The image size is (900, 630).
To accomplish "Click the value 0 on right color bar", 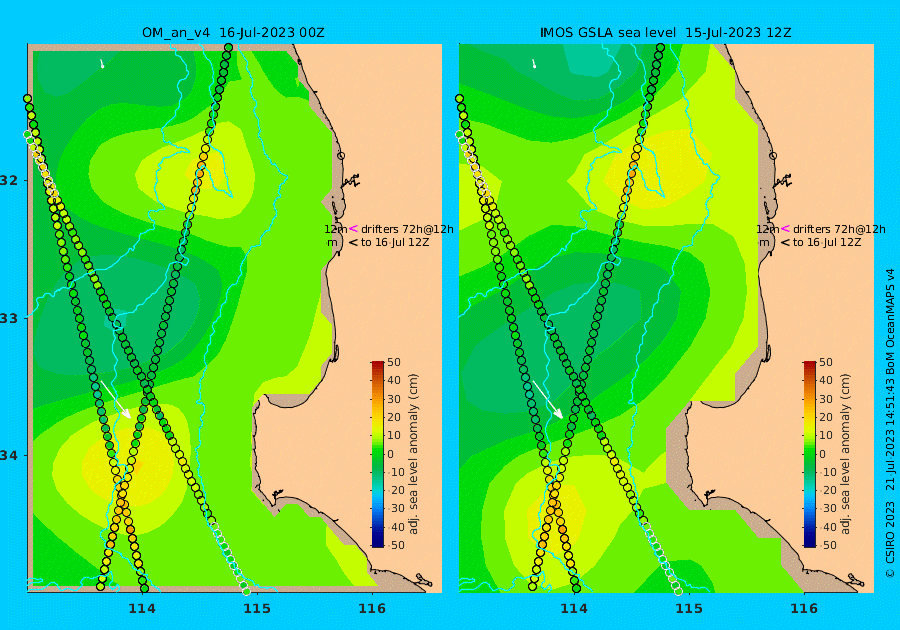I will click(823, 454).
